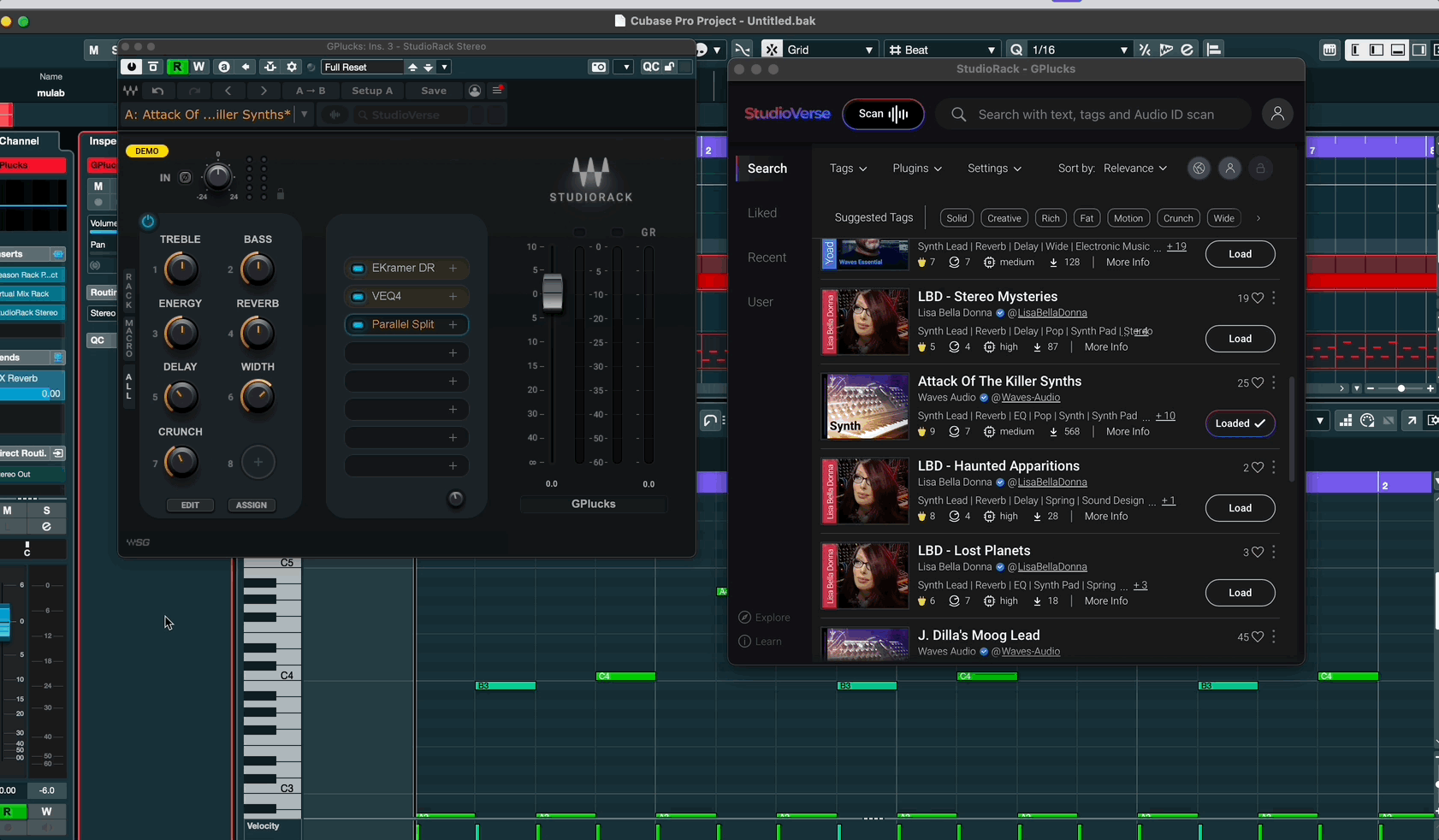The height and width of the screenshot is (840, 1439).
Task: Select the Crunch suggested tag
Action: (1178, 218)
